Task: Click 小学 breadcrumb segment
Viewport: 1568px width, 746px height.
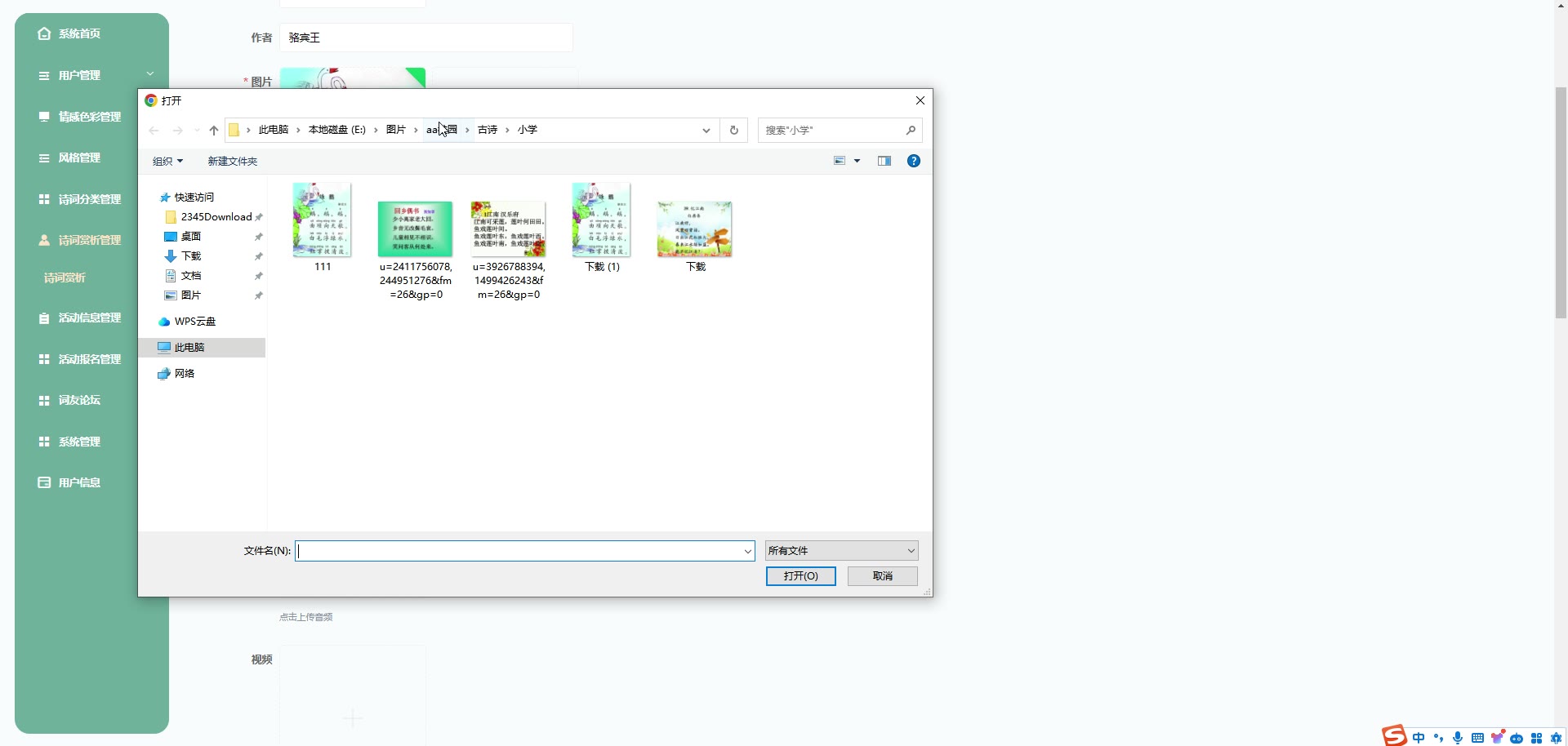Action: click(528, 130)
